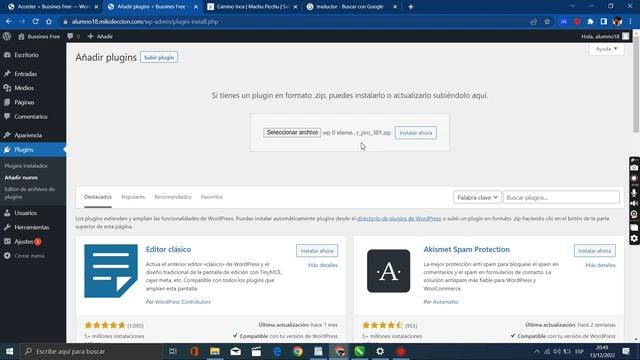Open Windows Start menu
The width and height of the screenshot is (640, 360).
pos(9,351)
